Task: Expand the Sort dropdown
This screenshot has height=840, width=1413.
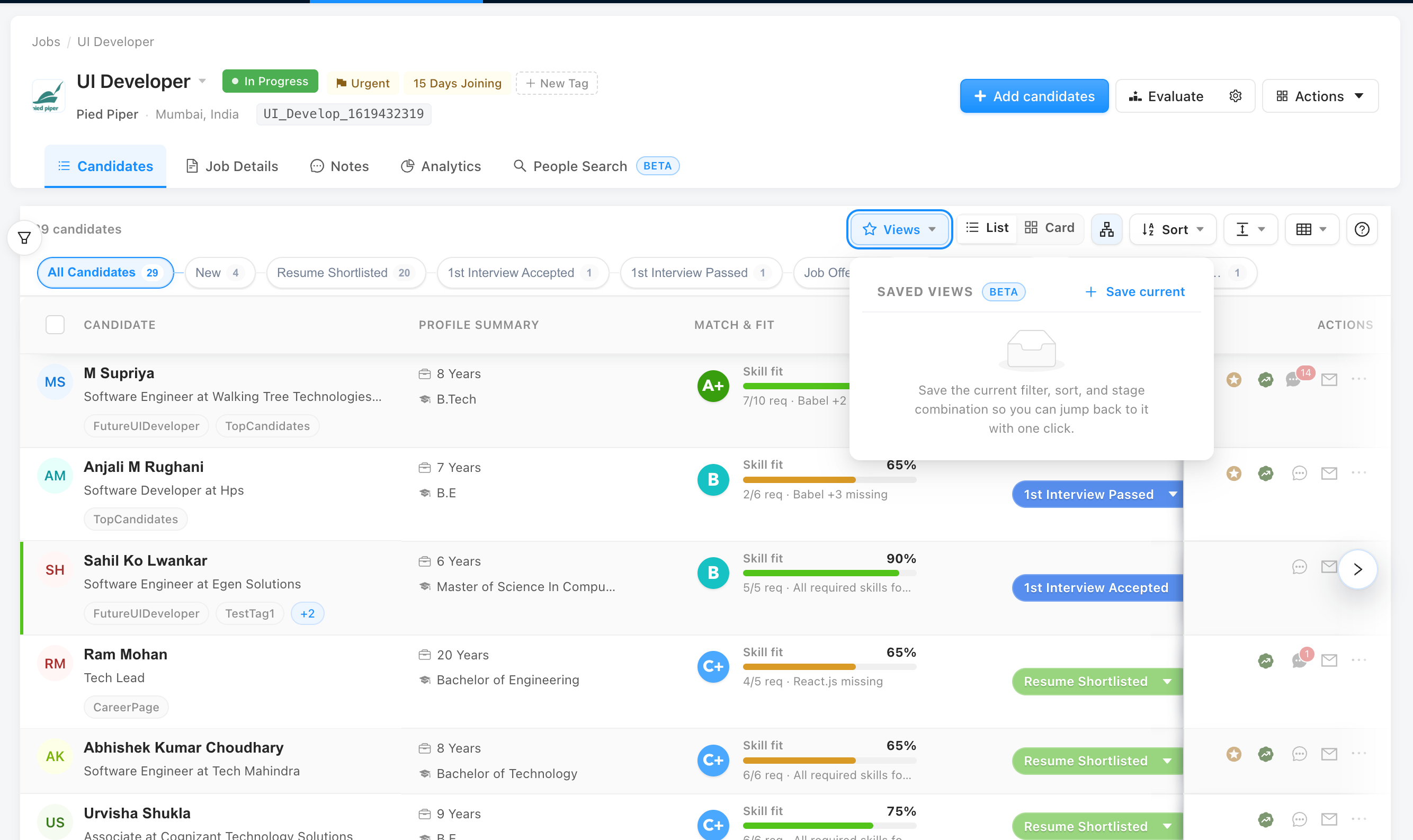Action: point(1172,229)
